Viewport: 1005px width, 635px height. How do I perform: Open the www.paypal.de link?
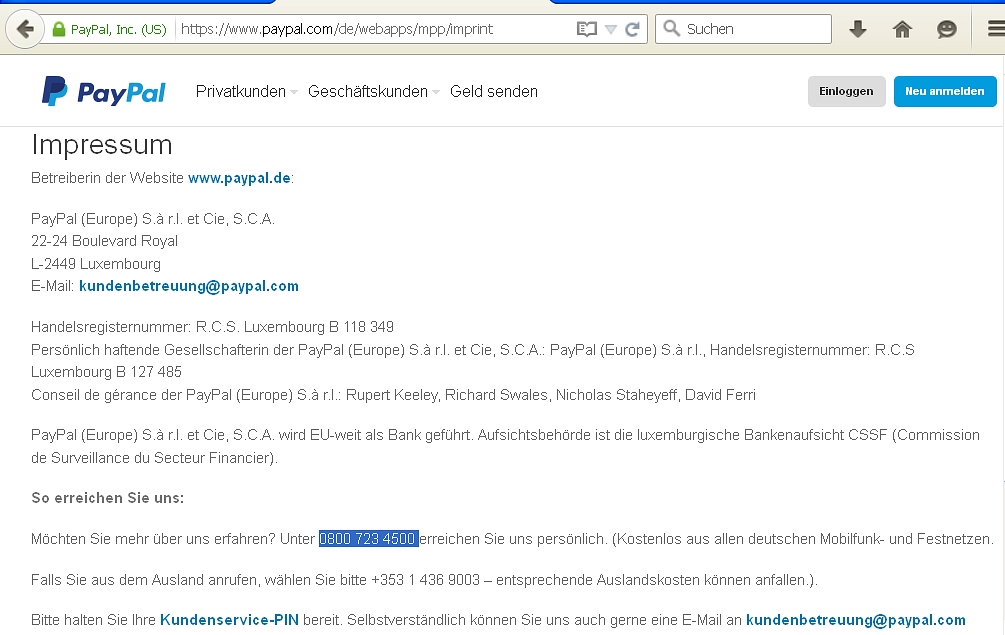click(239, 178)
